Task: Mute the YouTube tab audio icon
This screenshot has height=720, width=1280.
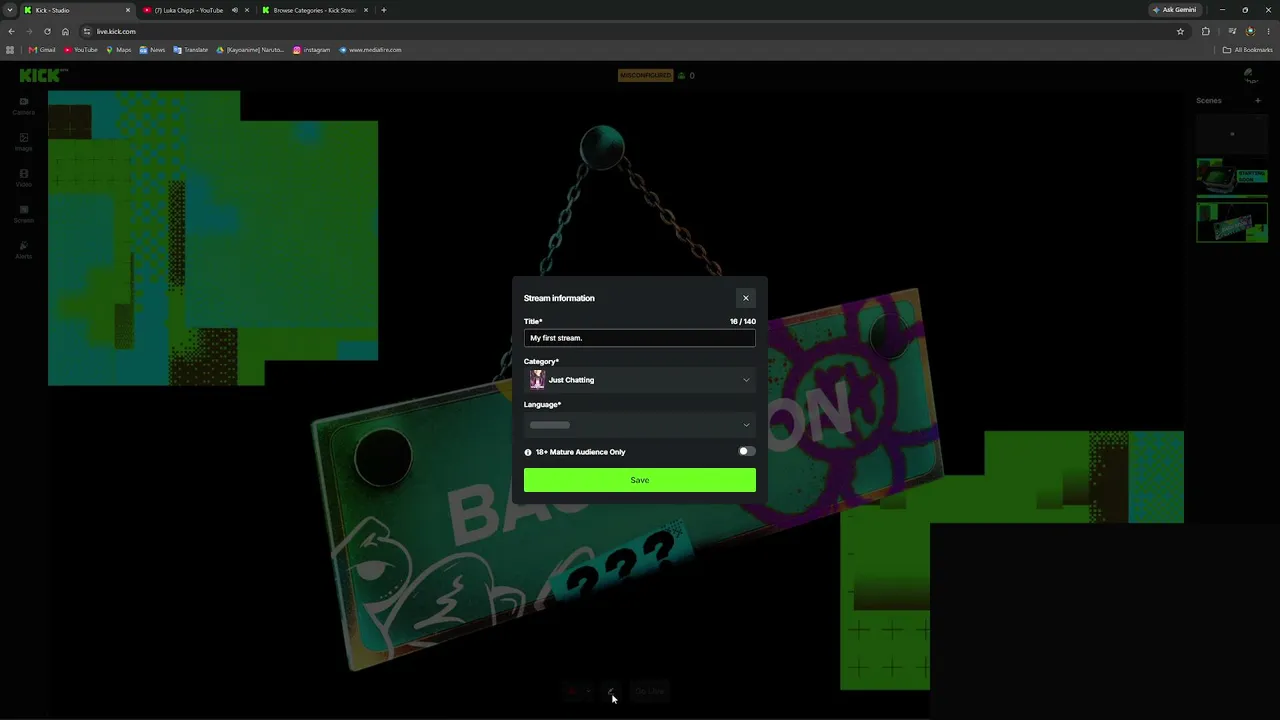Action: (235, 10)
